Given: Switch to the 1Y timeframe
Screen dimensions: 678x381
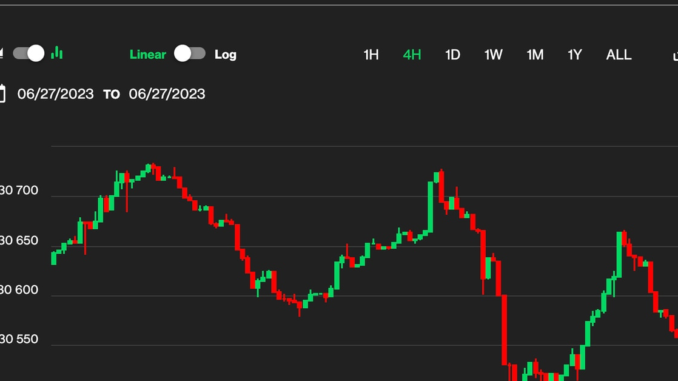Looking at the screenshot, I should point(575,55).
